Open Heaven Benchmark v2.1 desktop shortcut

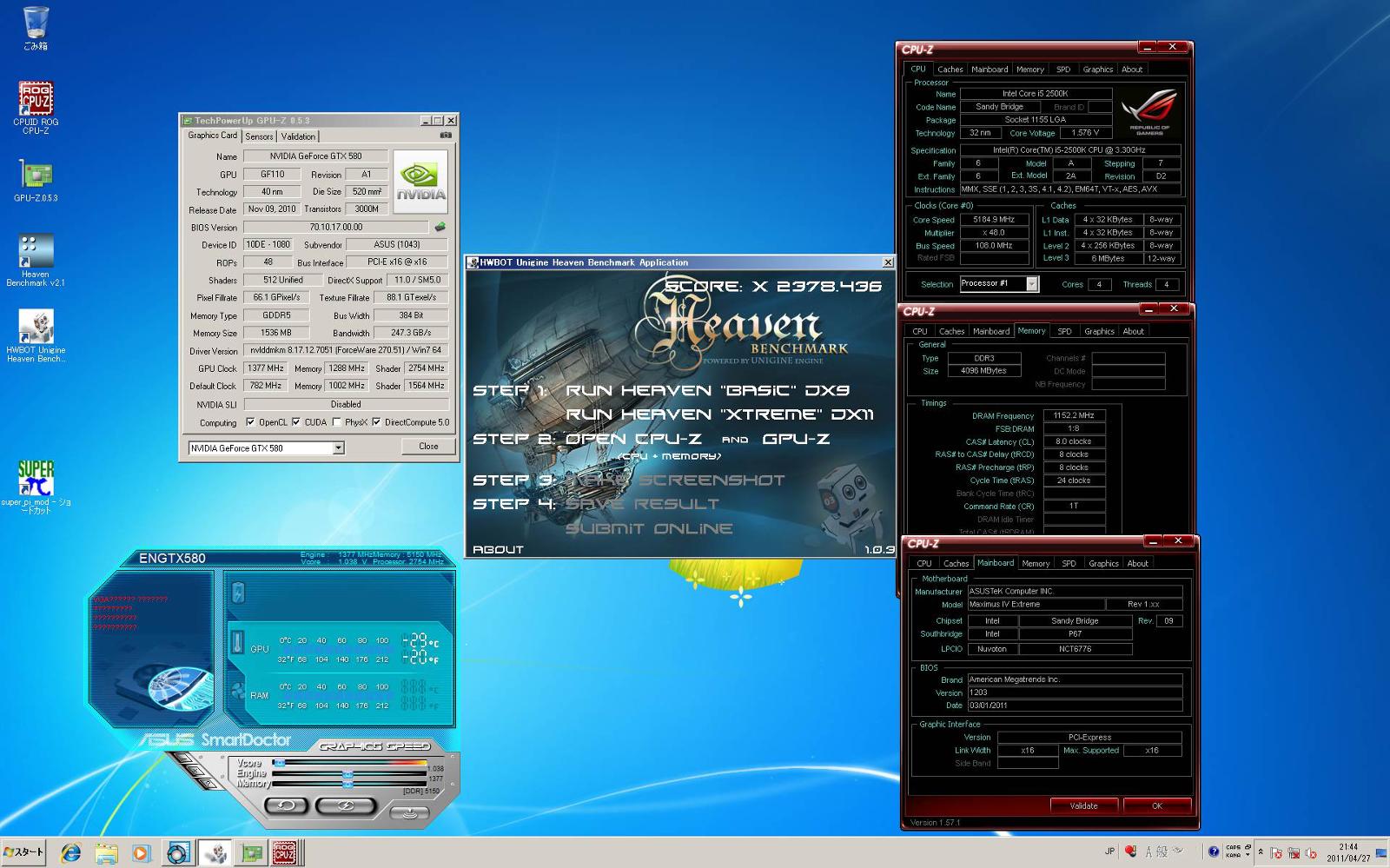coord(36,261)
